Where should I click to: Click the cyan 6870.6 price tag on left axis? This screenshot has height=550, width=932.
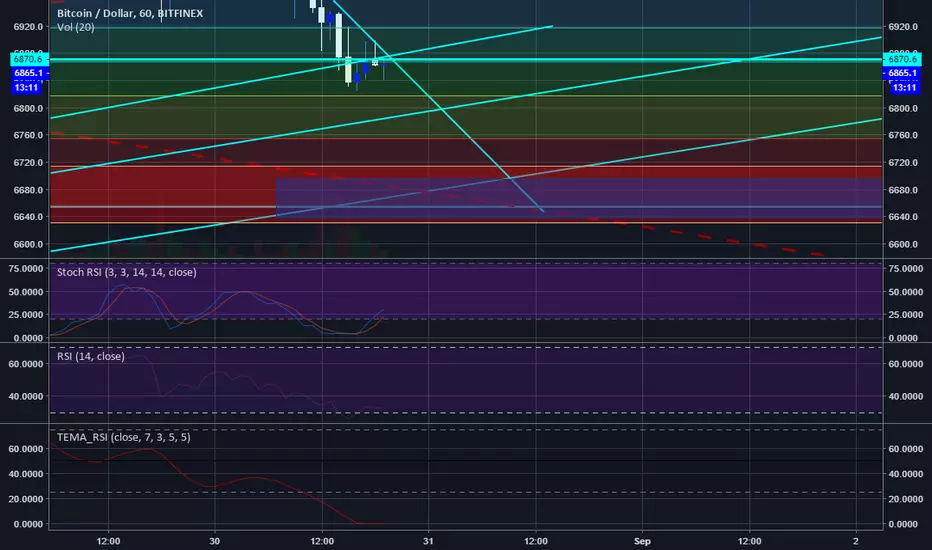tap(28, 59)
